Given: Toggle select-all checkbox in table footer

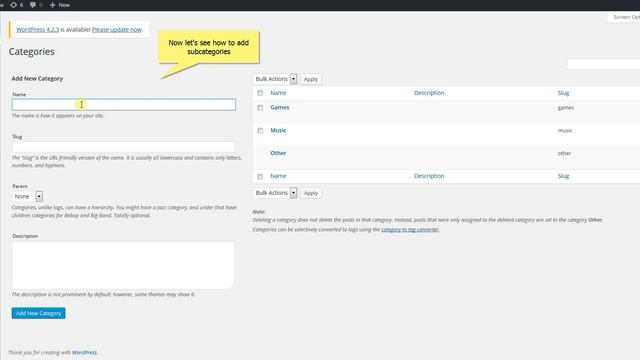Looking at the screenshot, I should coord(260,176).
